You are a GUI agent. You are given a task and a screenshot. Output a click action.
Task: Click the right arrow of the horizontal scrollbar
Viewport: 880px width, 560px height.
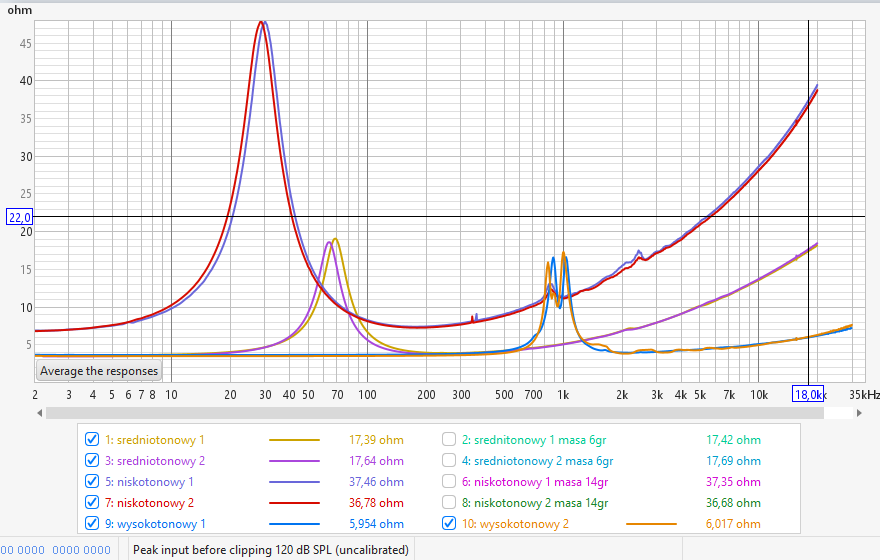(859, 413)
